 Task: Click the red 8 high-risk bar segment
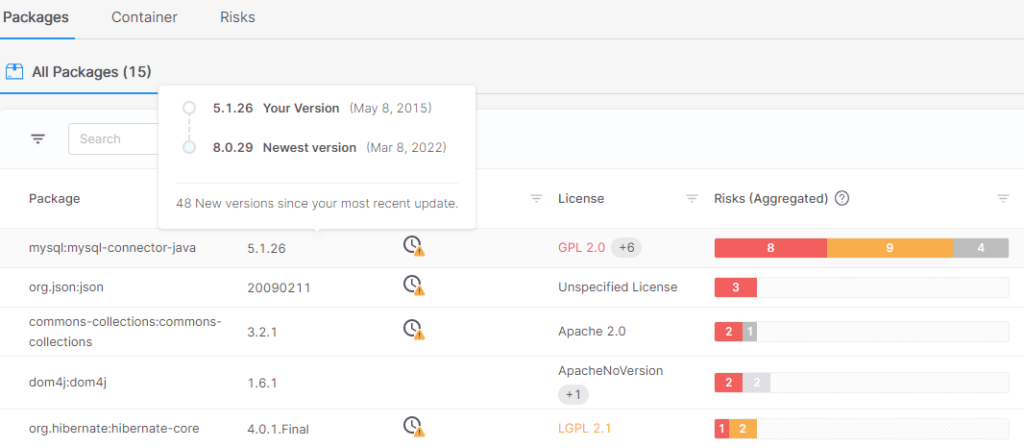click(771, 248)
